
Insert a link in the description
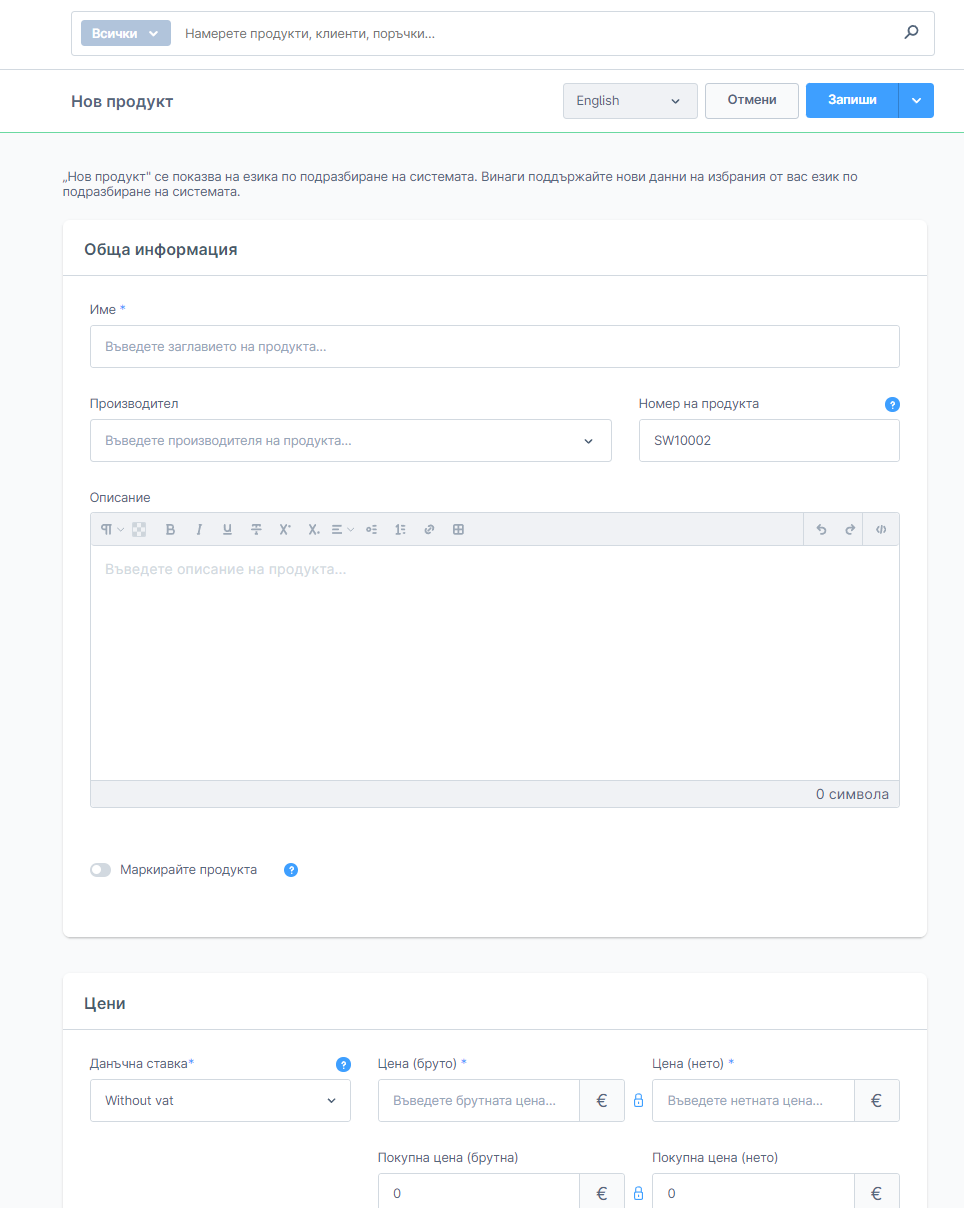[x=429, y=530]
